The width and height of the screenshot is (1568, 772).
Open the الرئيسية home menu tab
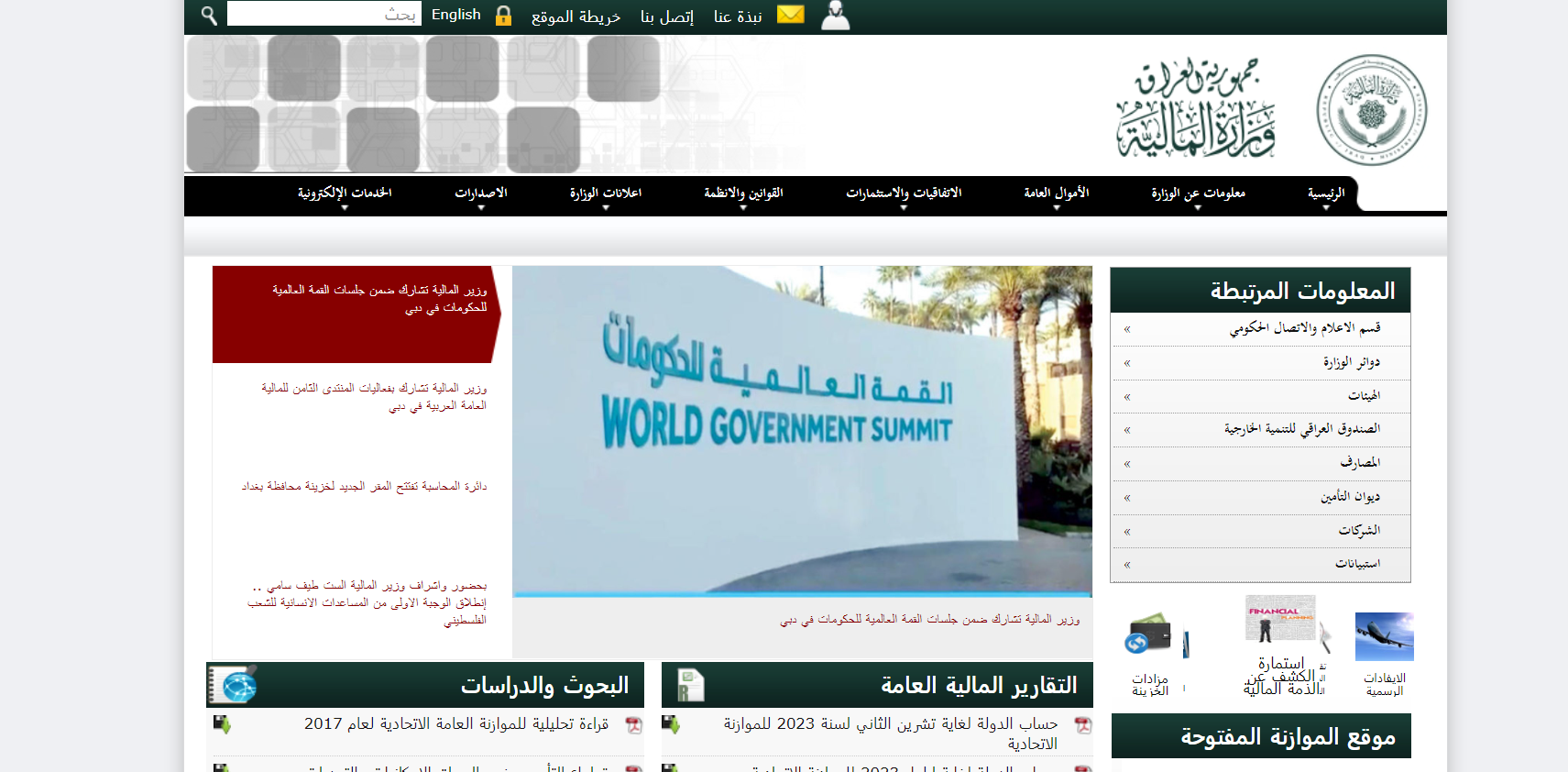pos(1325,194)
